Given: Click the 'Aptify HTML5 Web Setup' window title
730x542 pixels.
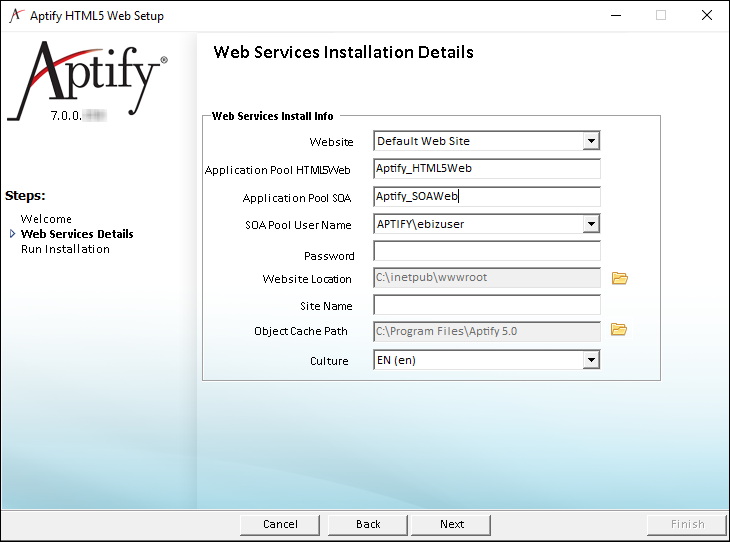Looking at the screenshot, I should pyautogui.click(x=97, y=16).
